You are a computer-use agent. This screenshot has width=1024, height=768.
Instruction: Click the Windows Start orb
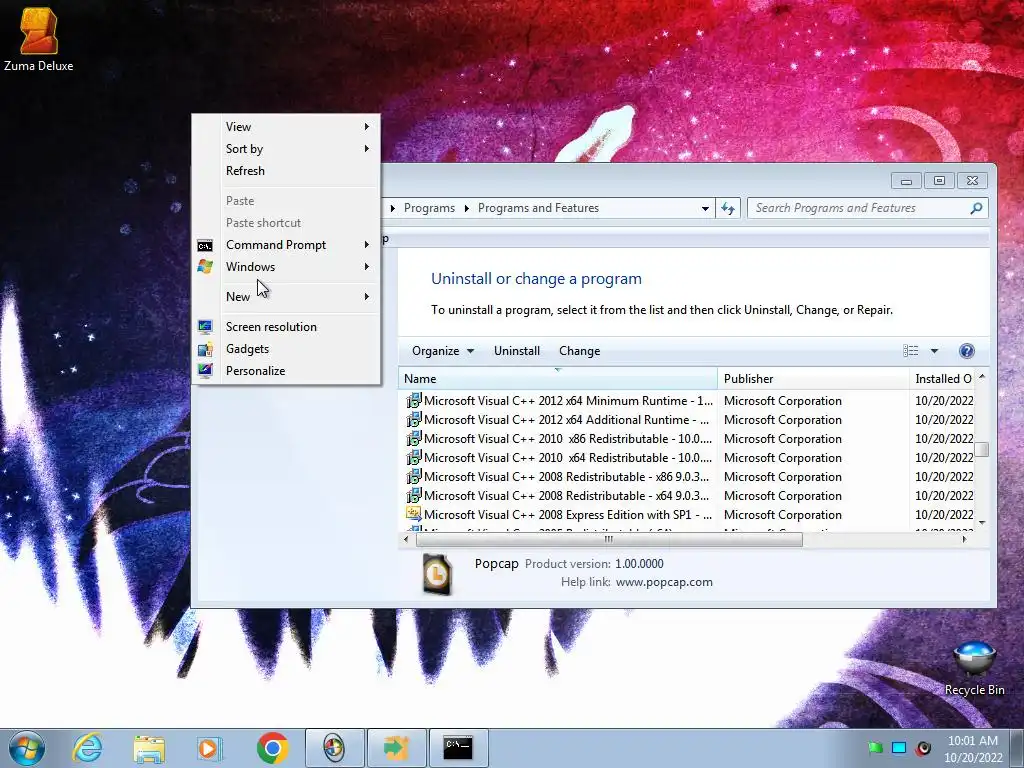coord(27,748)
